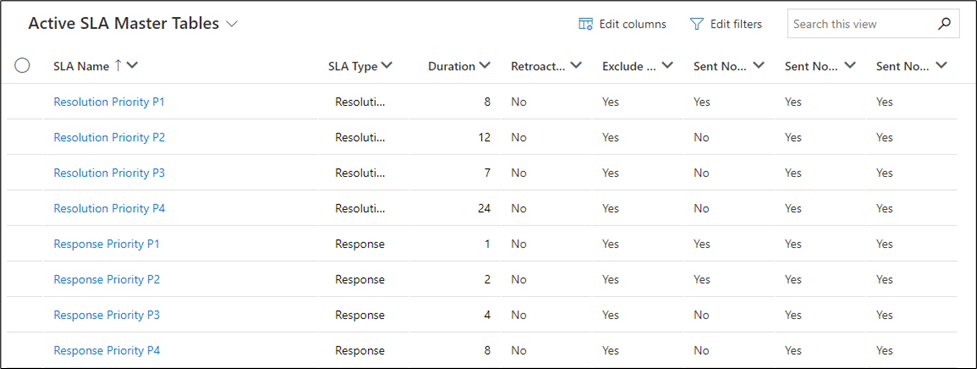The image size is (977, 369).
Task: Open the Duration column dropdown
Action: tap(484, 65)
